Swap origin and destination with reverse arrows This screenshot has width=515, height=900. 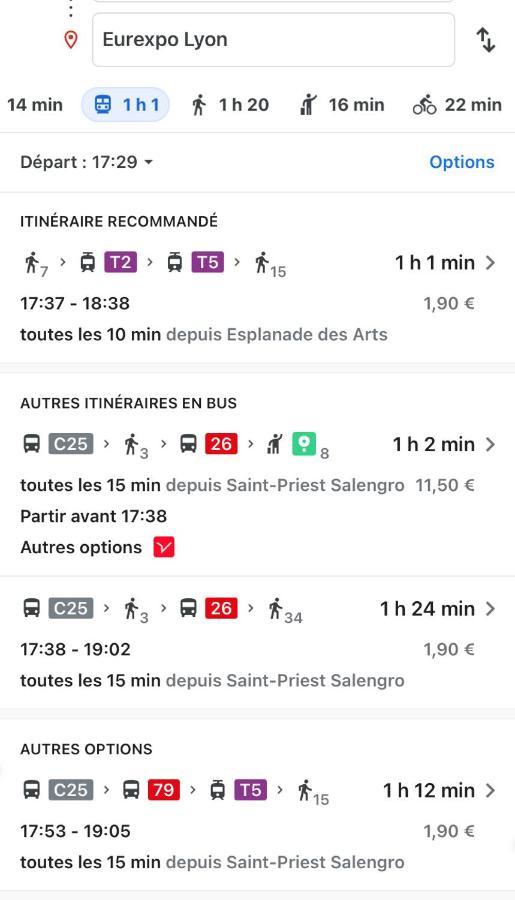click(x=486, y=40)
